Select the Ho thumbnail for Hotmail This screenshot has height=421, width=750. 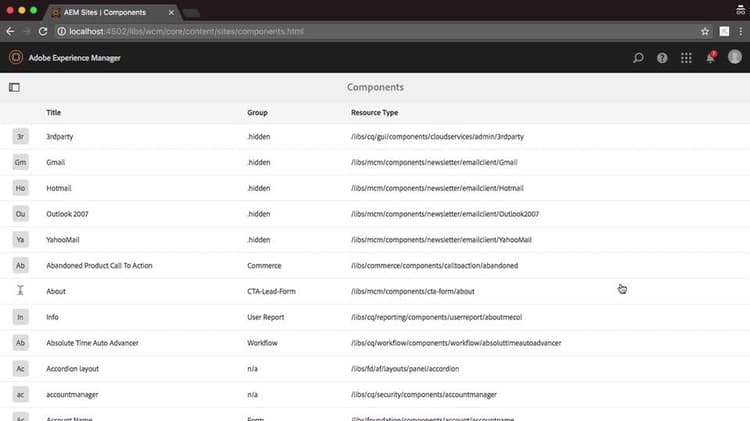[21, 188]
